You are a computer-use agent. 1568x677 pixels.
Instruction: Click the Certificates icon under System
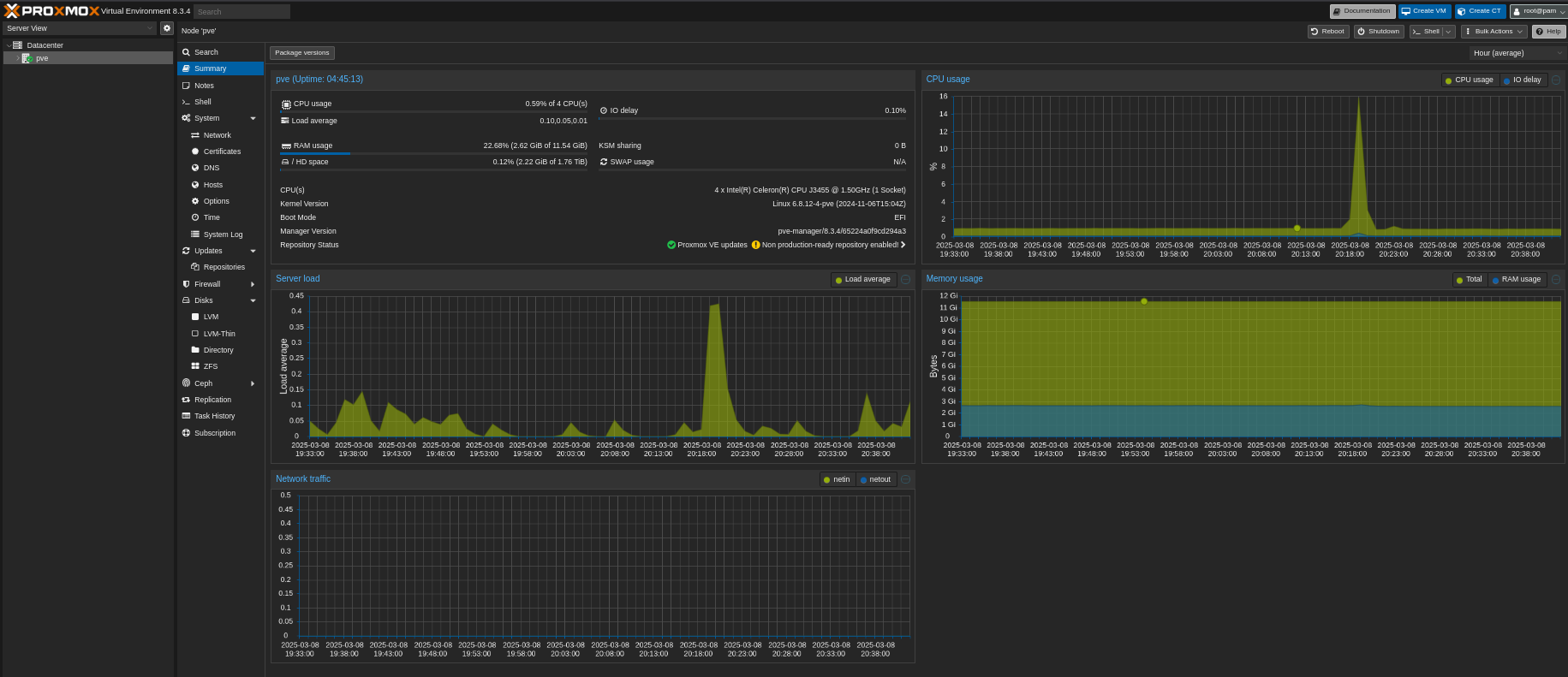coord(195,151)
